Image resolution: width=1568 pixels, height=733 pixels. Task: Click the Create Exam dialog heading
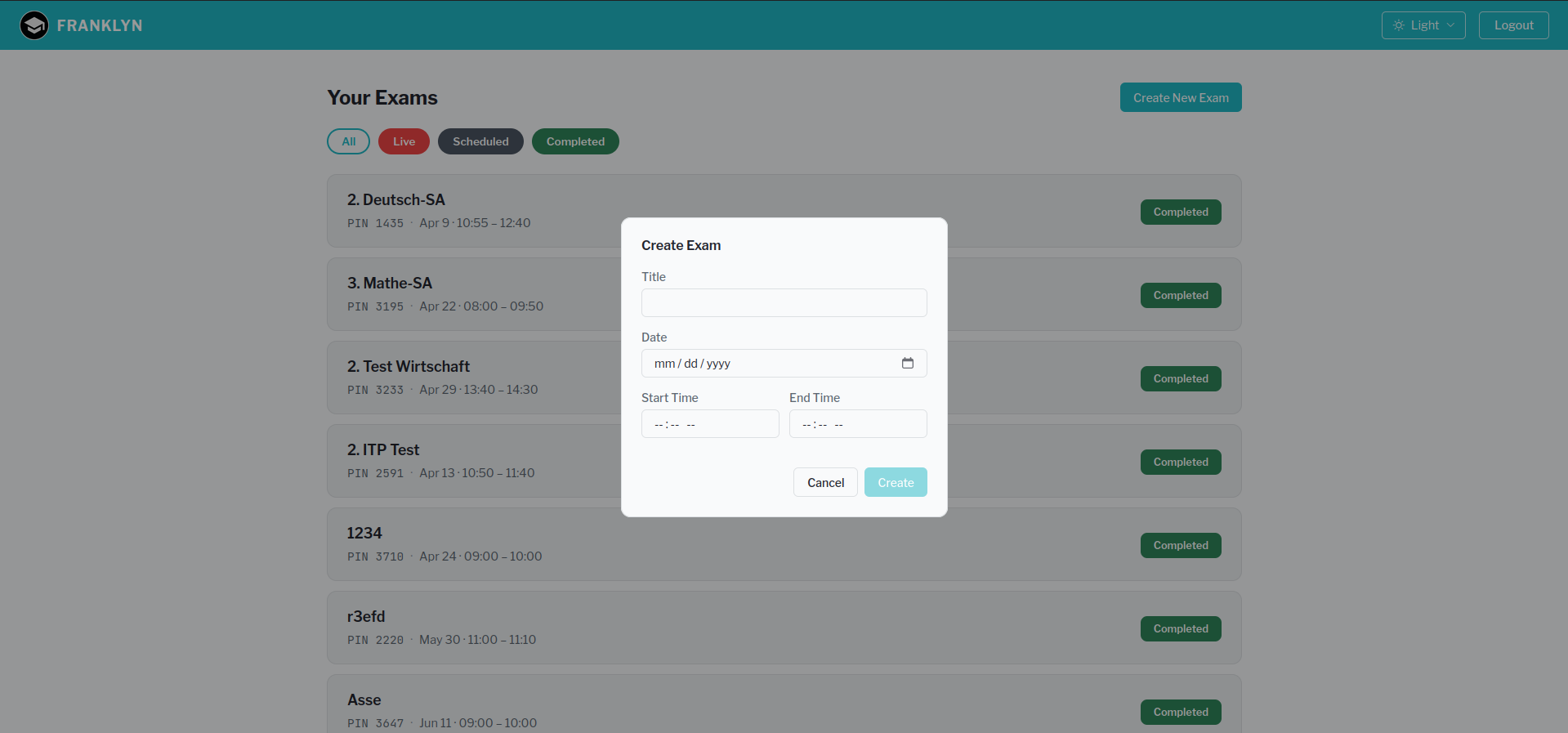coord(681,245)
